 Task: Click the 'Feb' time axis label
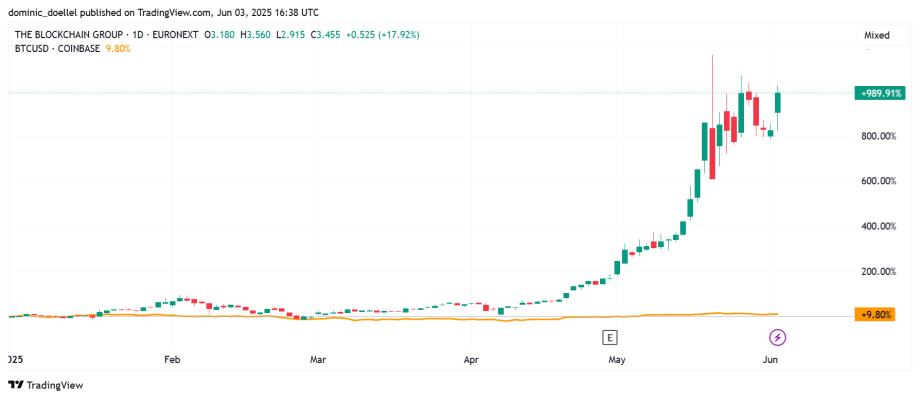pos(172,359)
